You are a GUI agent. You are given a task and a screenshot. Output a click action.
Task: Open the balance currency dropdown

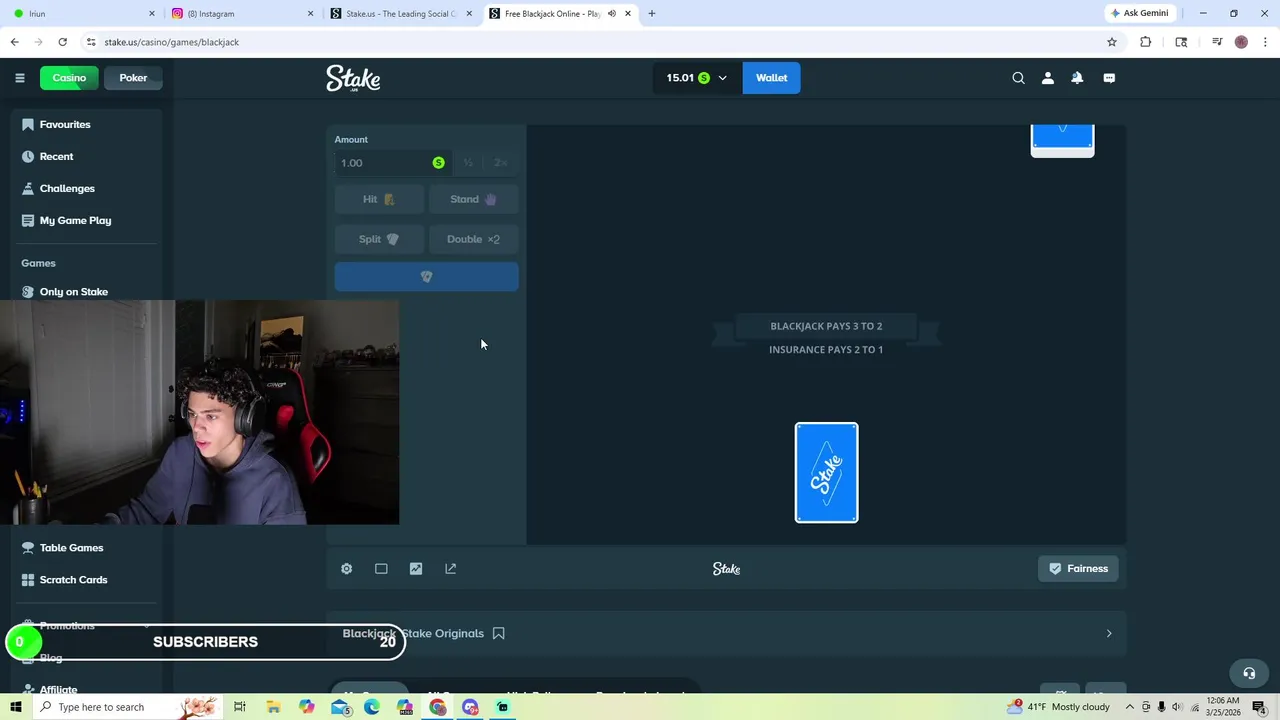697,78
